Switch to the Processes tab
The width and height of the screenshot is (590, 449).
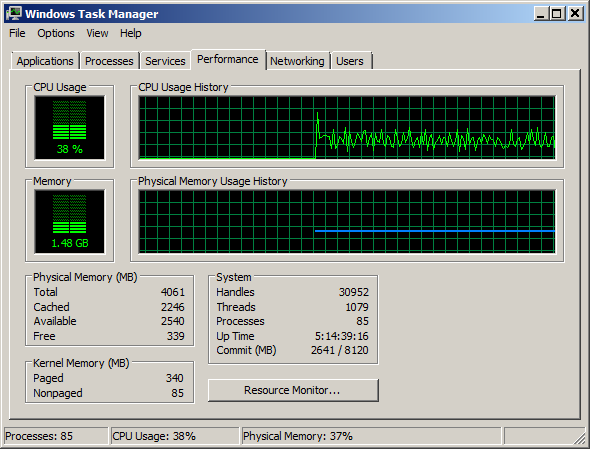click(109, 61)
